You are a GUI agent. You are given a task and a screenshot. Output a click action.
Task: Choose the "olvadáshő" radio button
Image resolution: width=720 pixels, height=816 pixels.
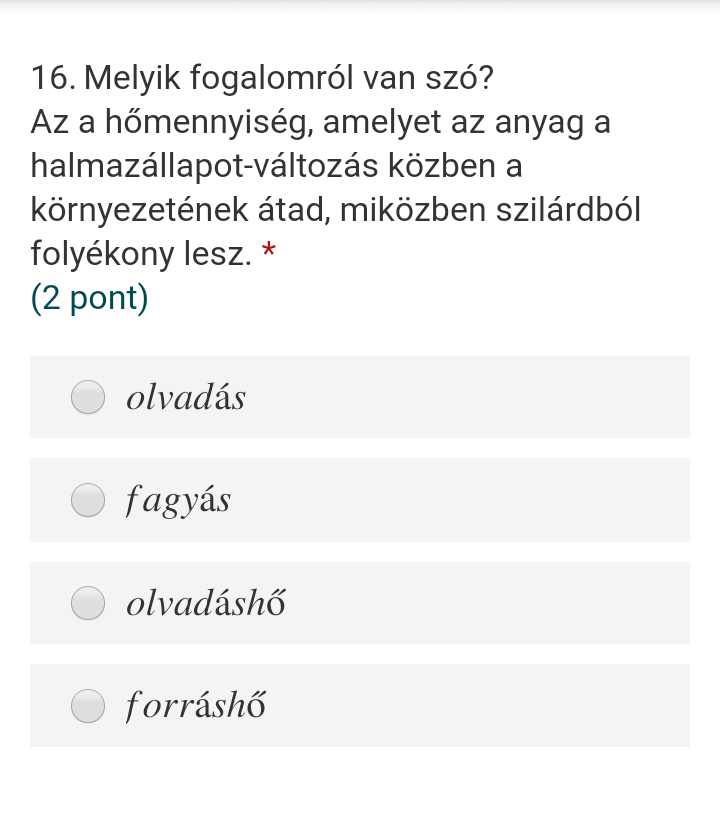pos(88,603)
